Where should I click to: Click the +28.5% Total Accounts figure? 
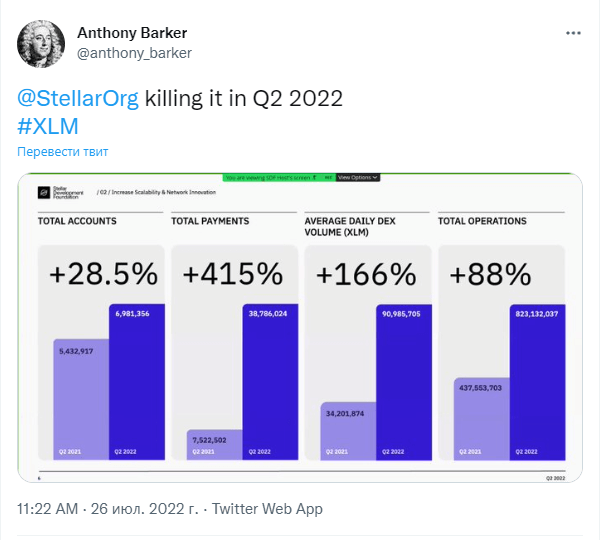103,274
